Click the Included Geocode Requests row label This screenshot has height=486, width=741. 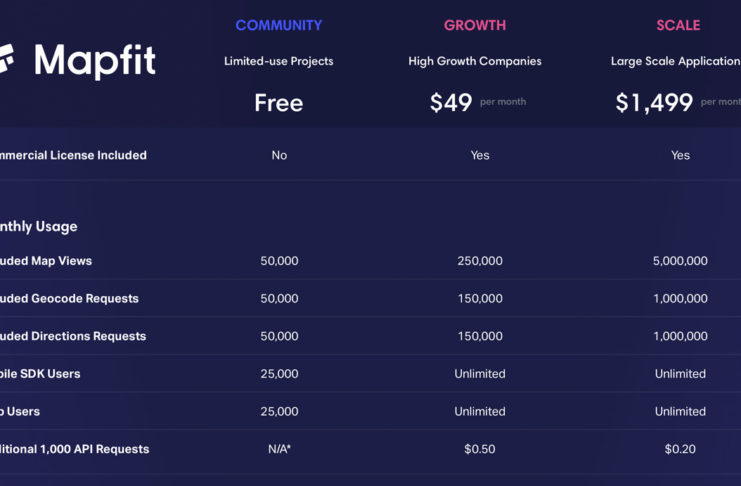69,298
